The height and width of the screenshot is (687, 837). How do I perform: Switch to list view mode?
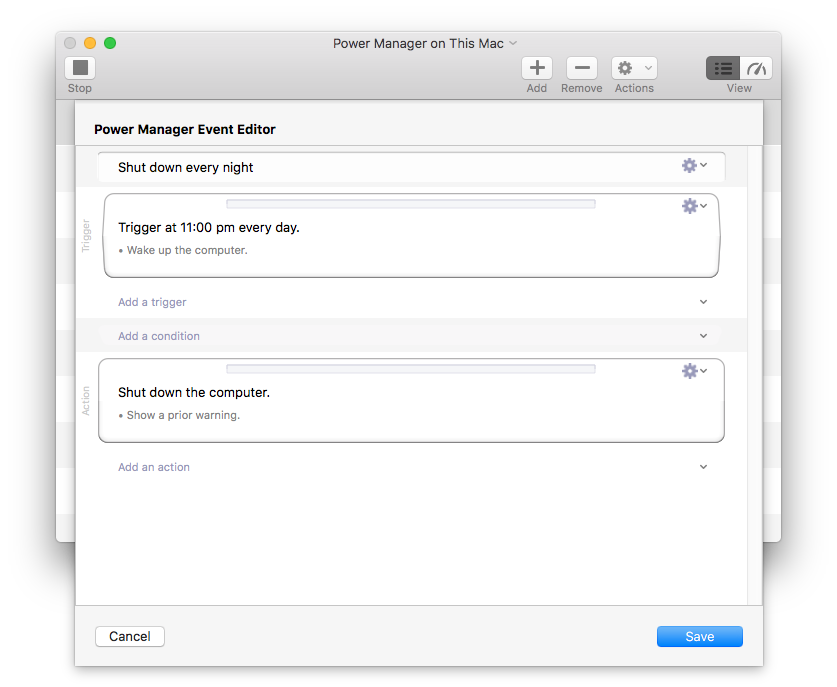(723, 68)
